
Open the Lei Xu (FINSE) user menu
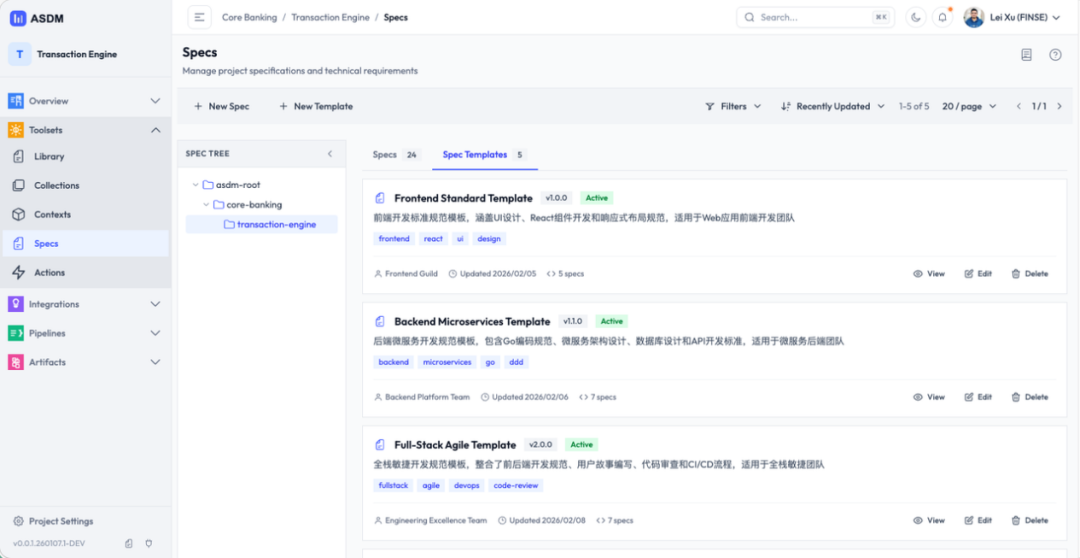[1011, 17]
